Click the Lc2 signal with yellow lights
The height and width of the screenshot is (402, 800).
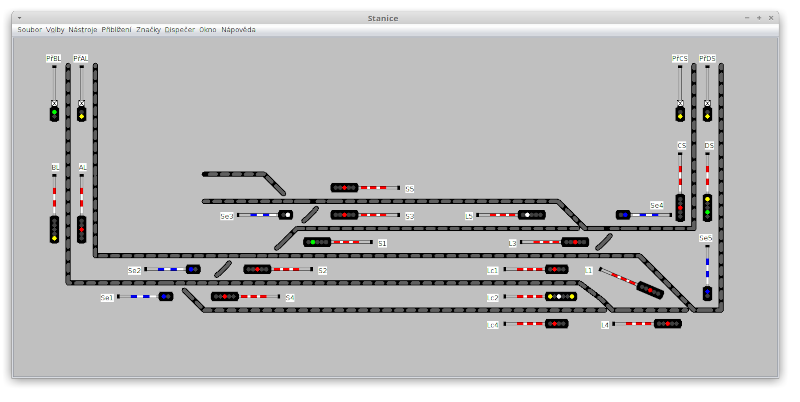coord(561,297)
